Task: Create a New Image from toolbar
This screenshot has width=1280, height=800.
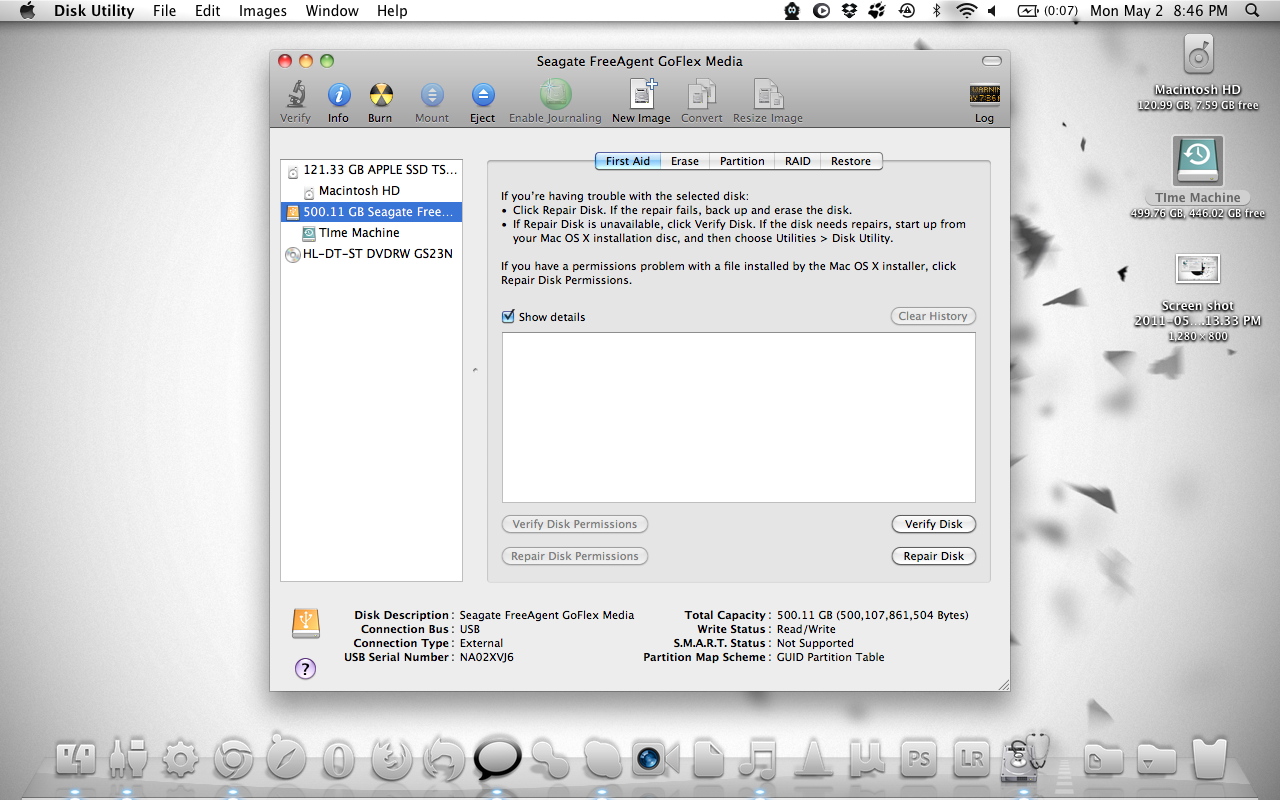Action: (641, 94)
